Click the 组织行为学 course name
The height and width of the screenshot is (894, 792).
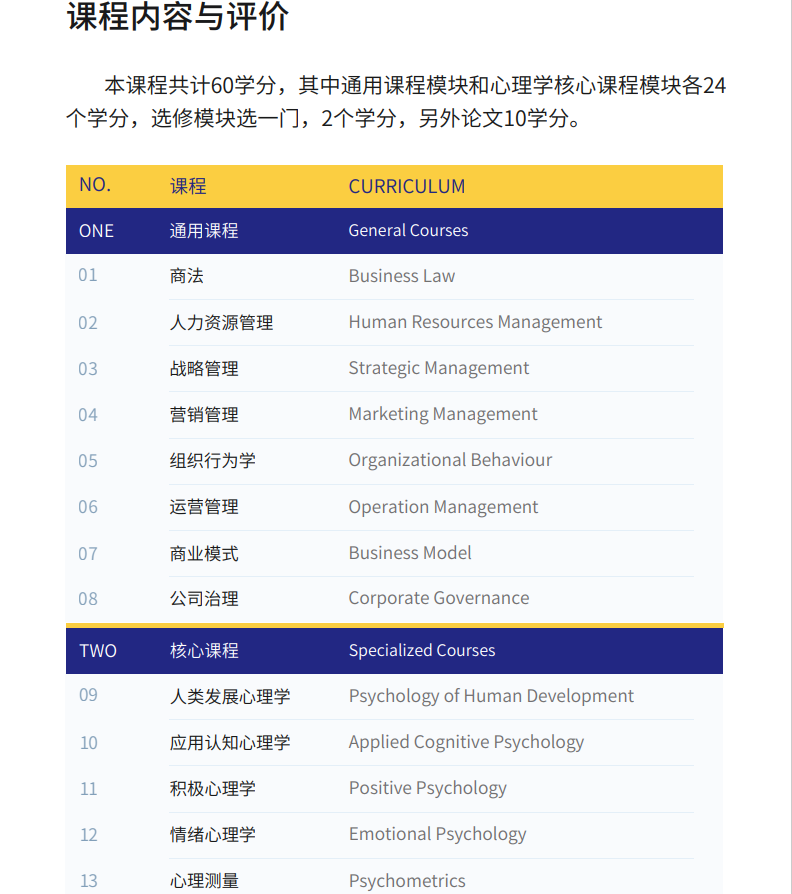pos(212,461)
